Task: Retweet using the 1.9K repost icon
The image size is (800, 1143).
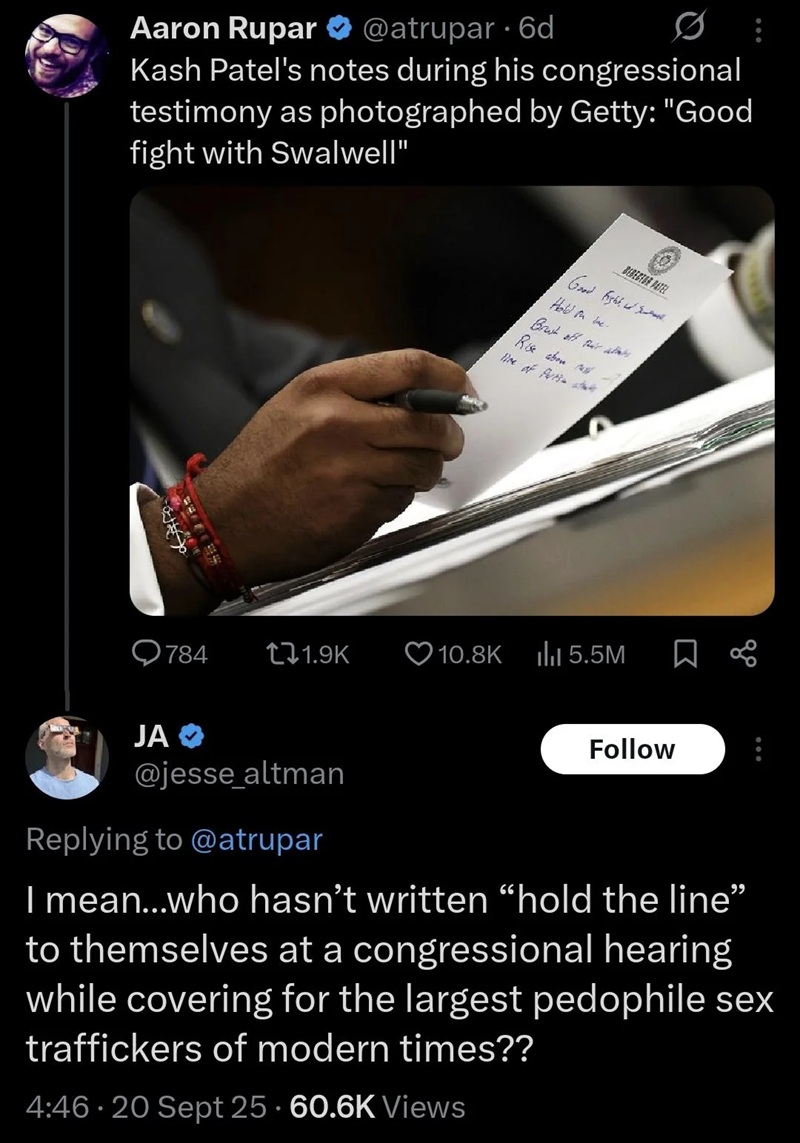Action: [307, 654]
